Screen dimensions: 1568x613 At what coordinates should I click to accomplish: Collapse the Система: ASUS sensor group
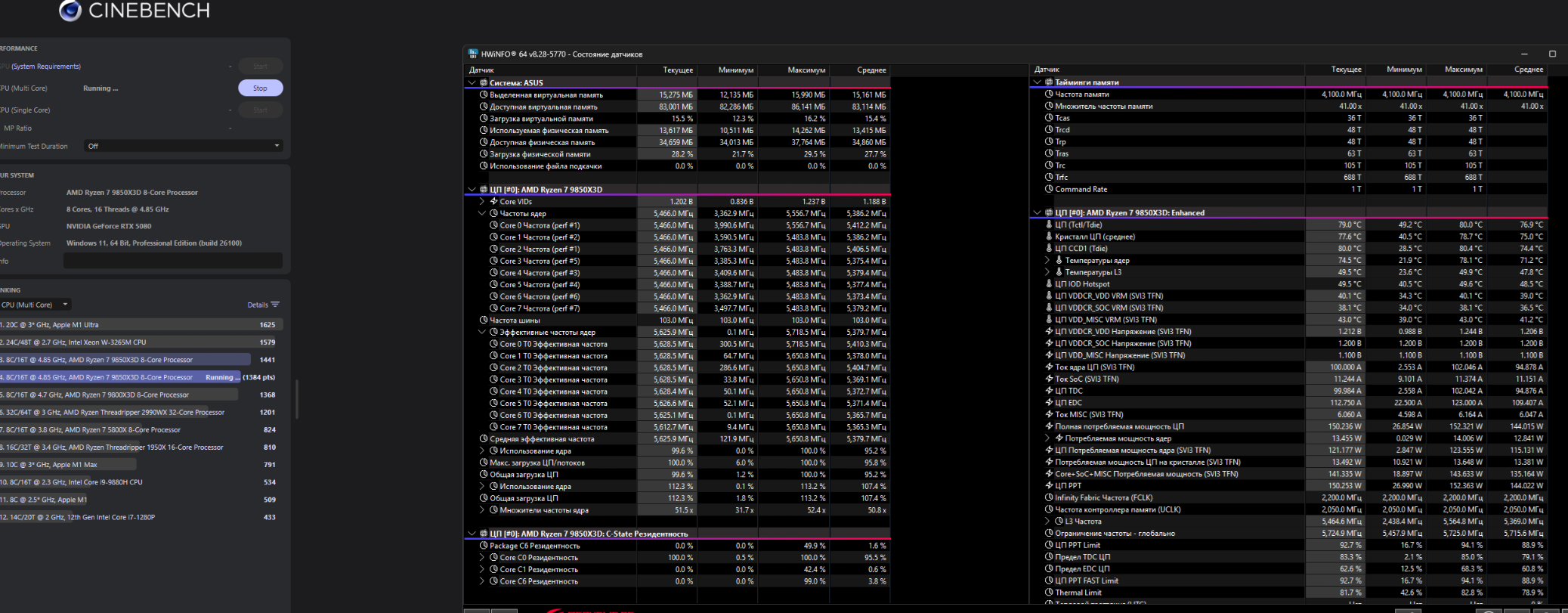[x=472, y=82]
